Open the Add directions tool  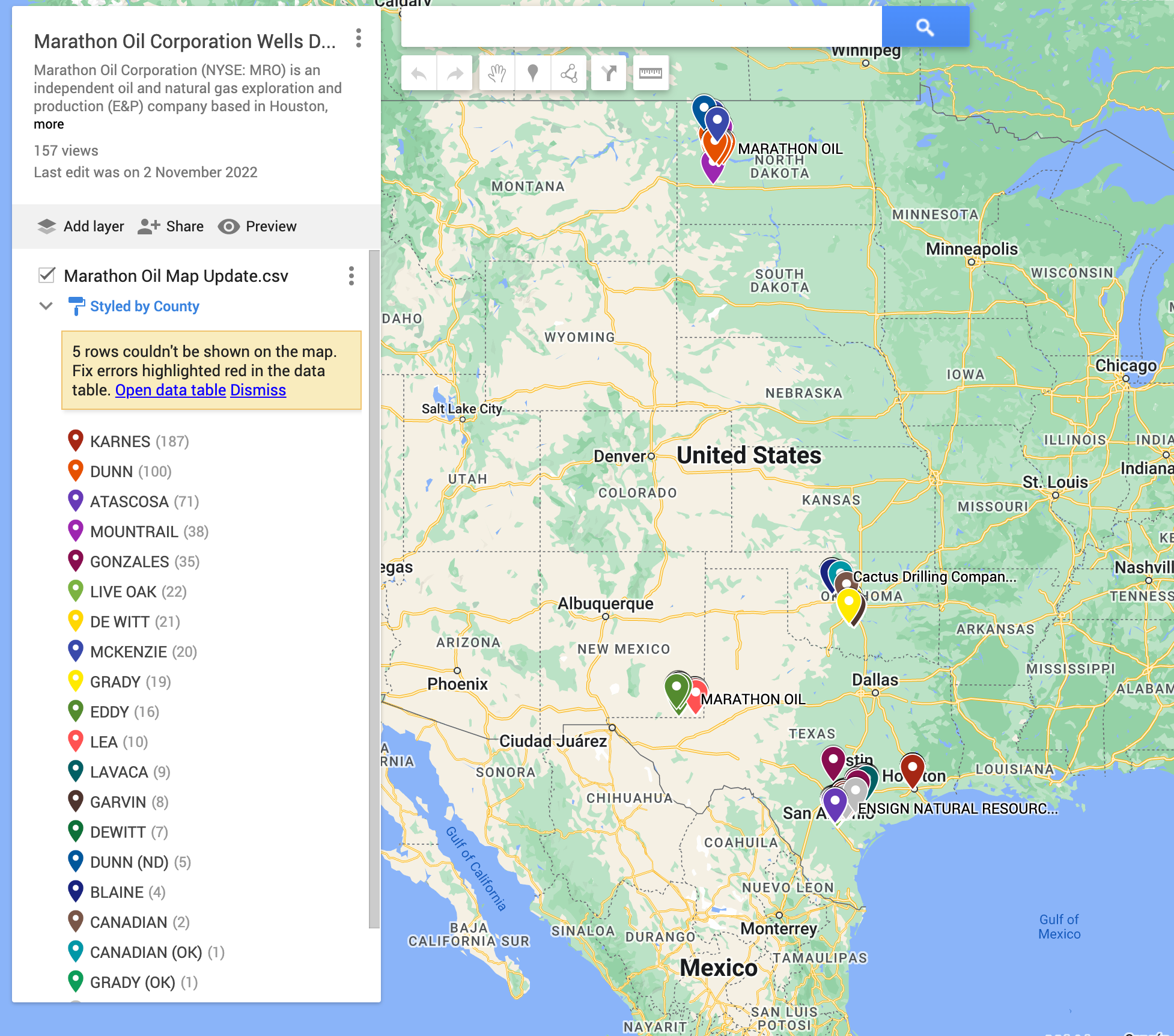(608, 72)
